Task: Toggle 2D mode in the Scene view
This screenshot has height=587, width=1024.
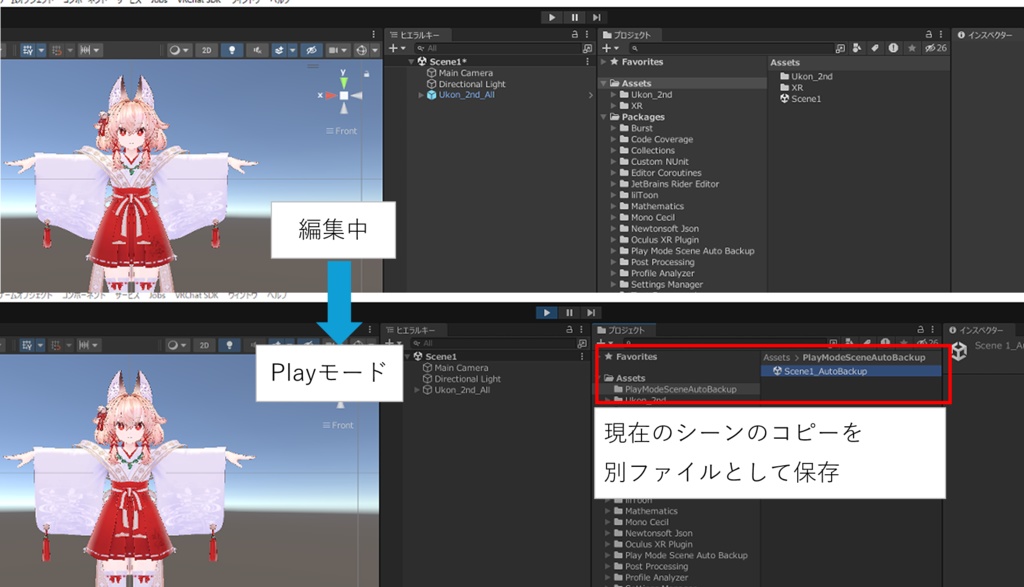Action: point(207,48)
